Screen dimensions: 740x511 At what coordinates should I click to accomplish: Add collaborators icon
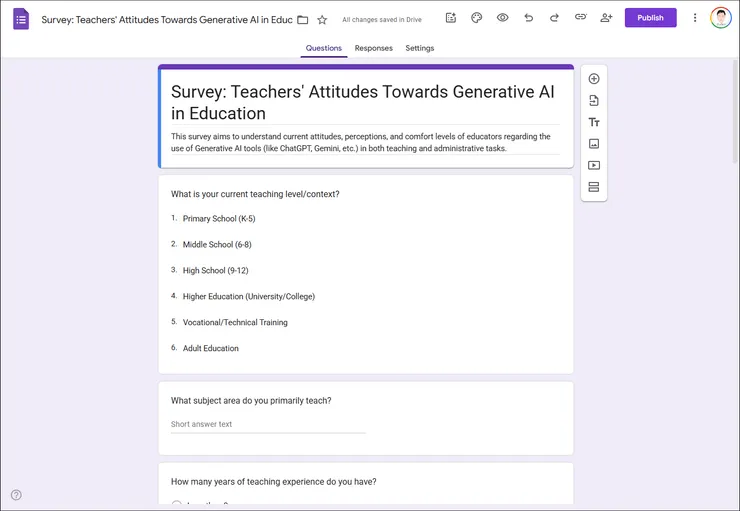point(606,18)
